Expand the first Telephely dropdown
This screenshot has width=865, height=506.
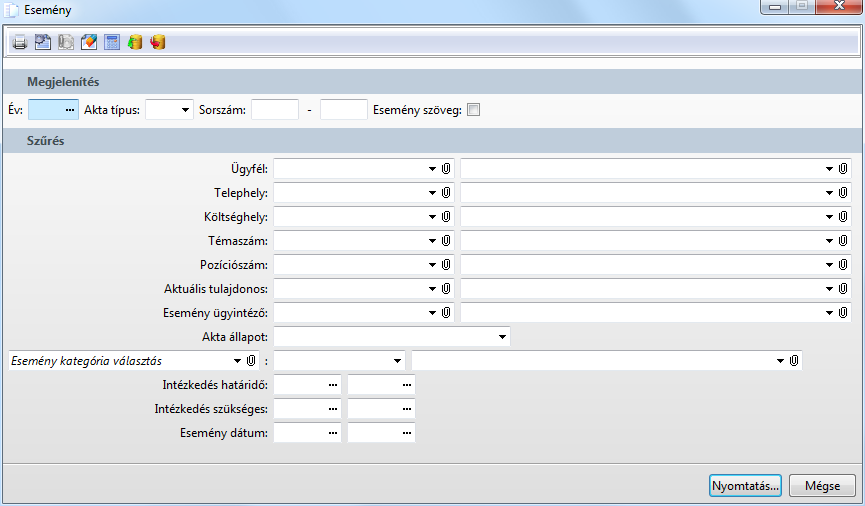432,193
